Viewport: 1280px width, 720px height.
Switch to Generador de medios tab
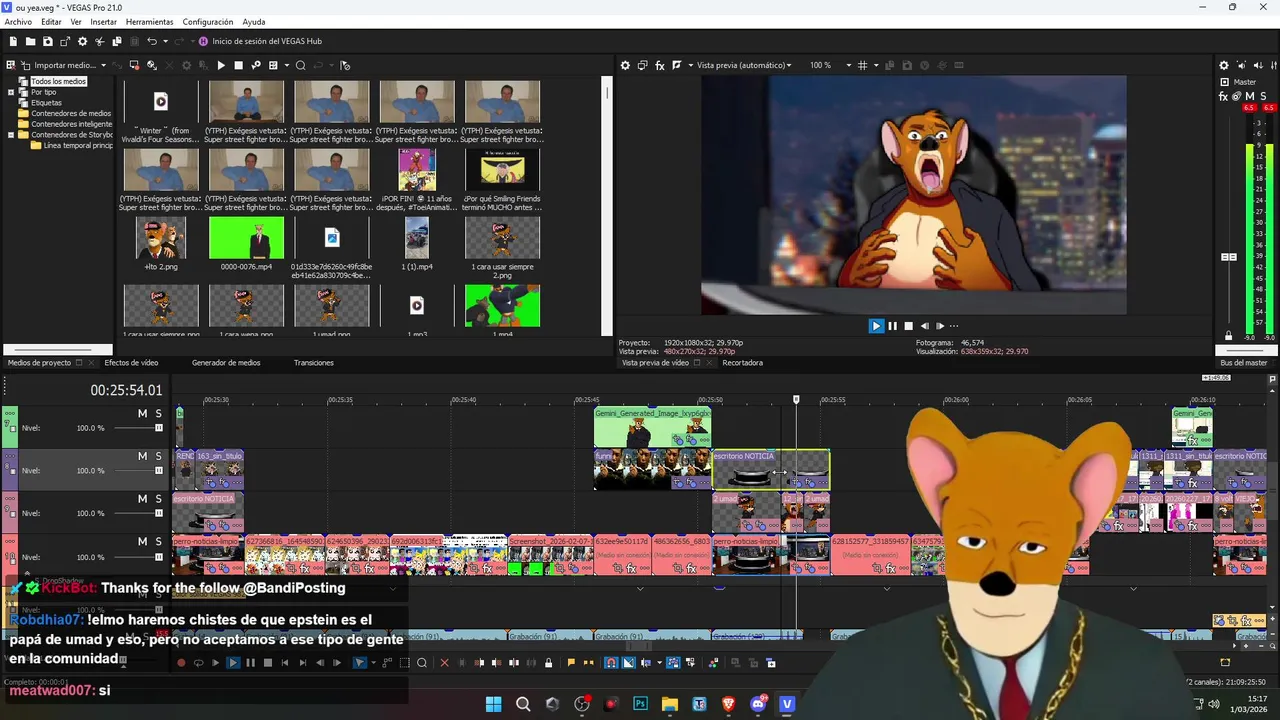coord(226,363)
